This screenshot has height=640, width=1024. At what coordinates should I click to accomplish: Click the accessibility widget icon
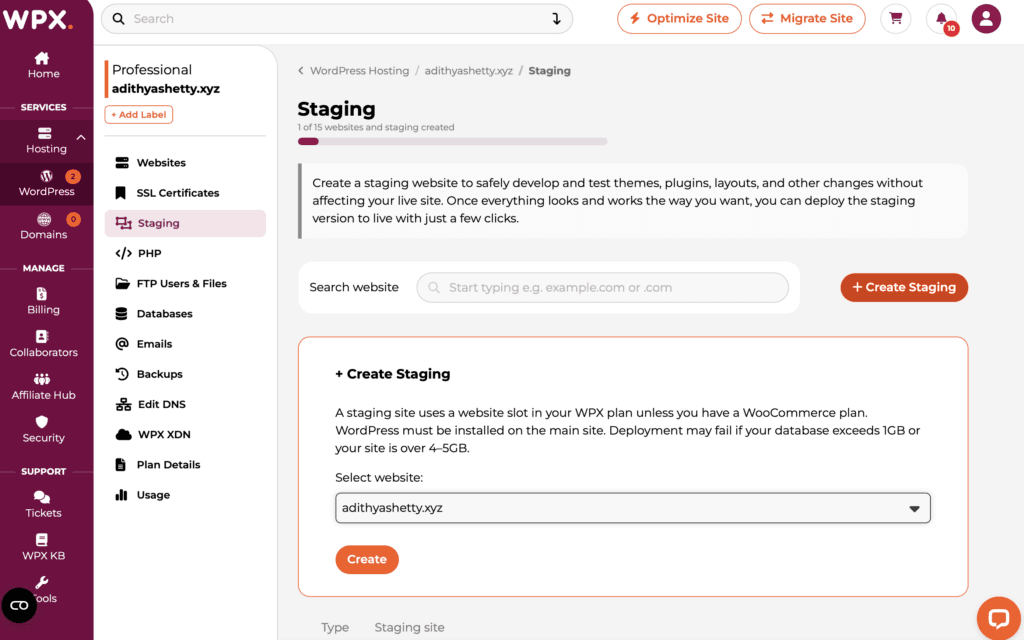[19, 605]
